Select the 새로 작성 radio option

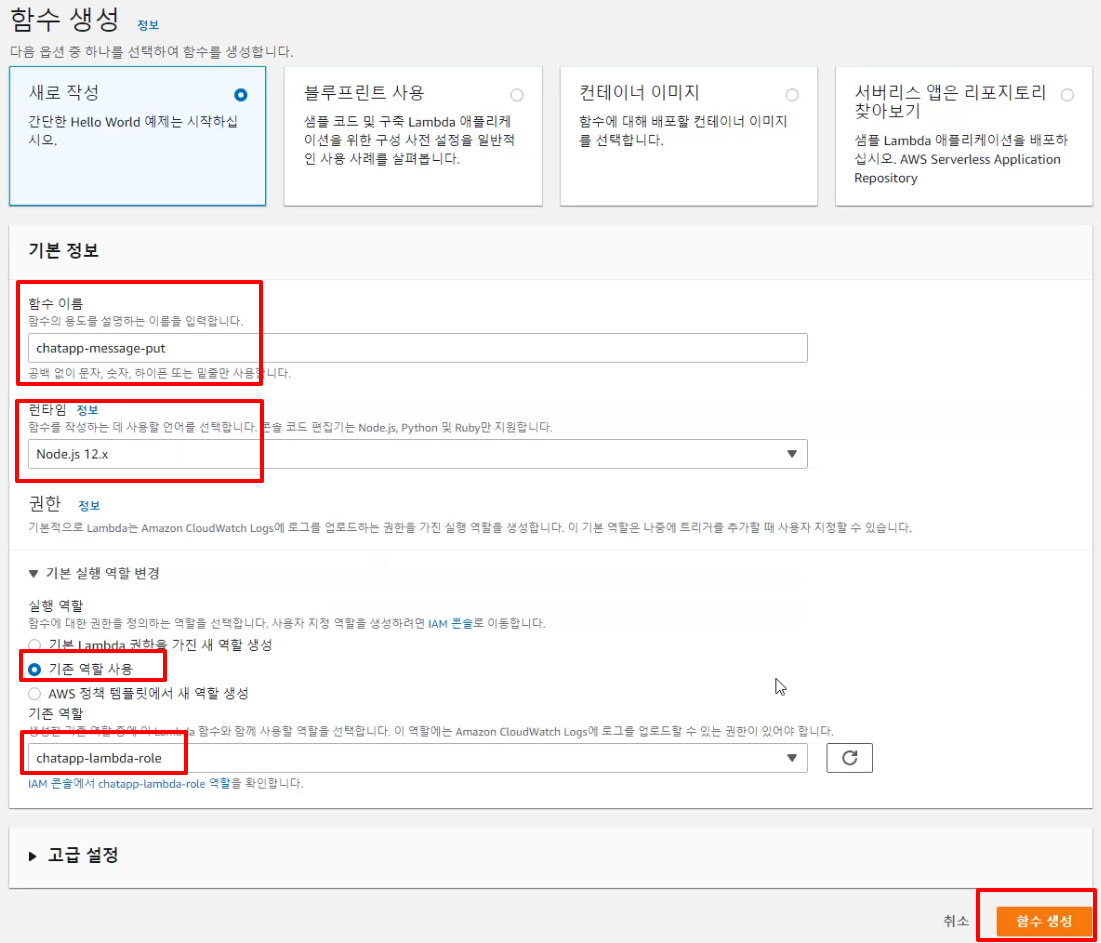[x=241, y=94]
